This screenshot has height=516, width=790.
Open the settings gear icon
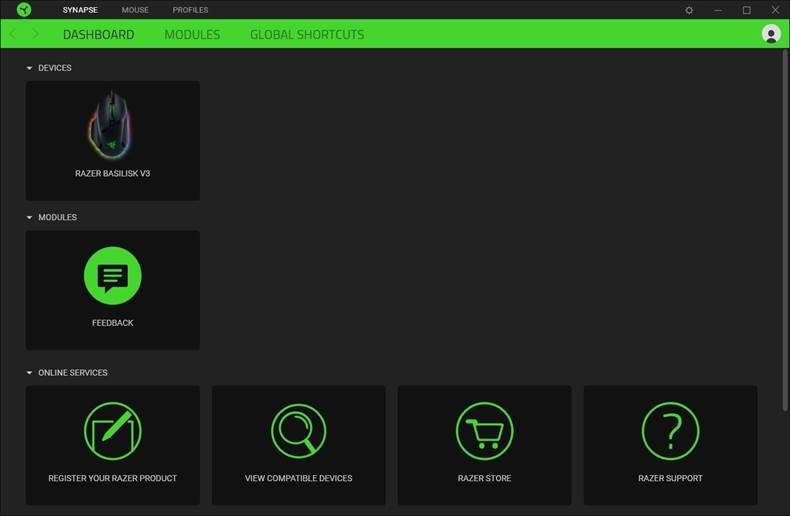689,10
